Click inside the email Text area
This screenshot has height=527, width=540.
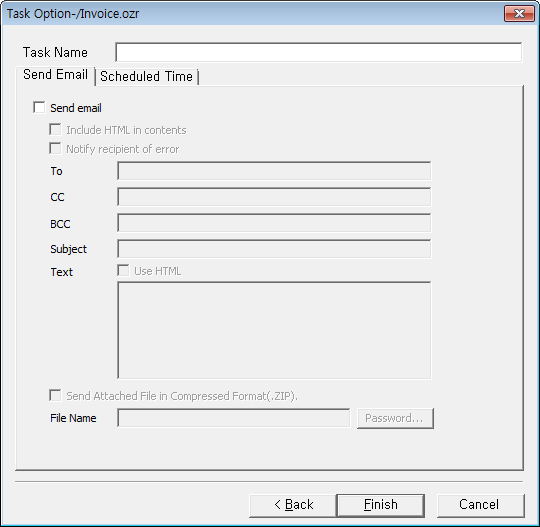274,330
